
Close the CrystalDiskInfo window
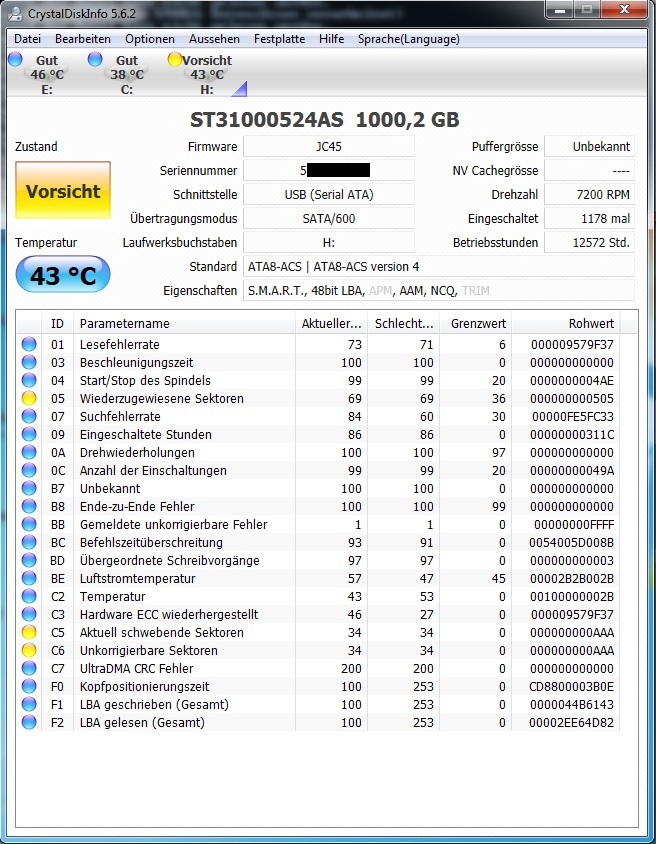click(x=624, y=9)
